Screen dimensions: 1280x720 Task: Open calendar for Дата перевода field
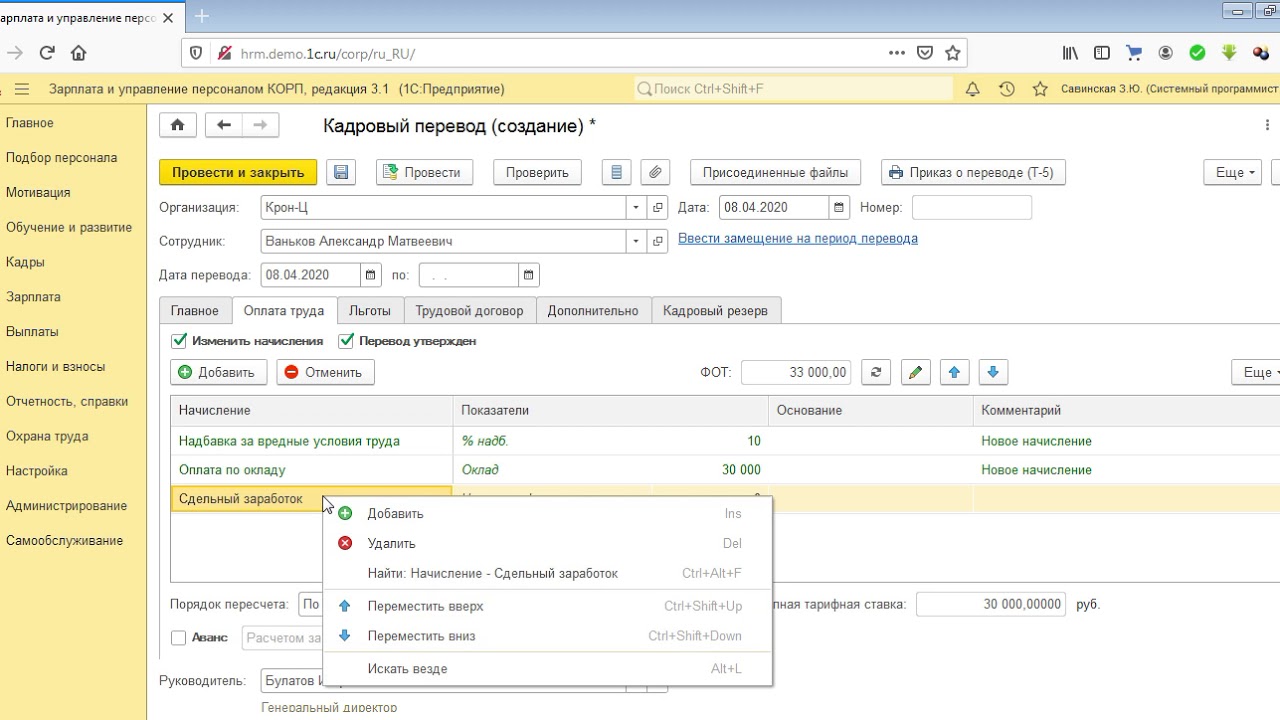point(371,275)
